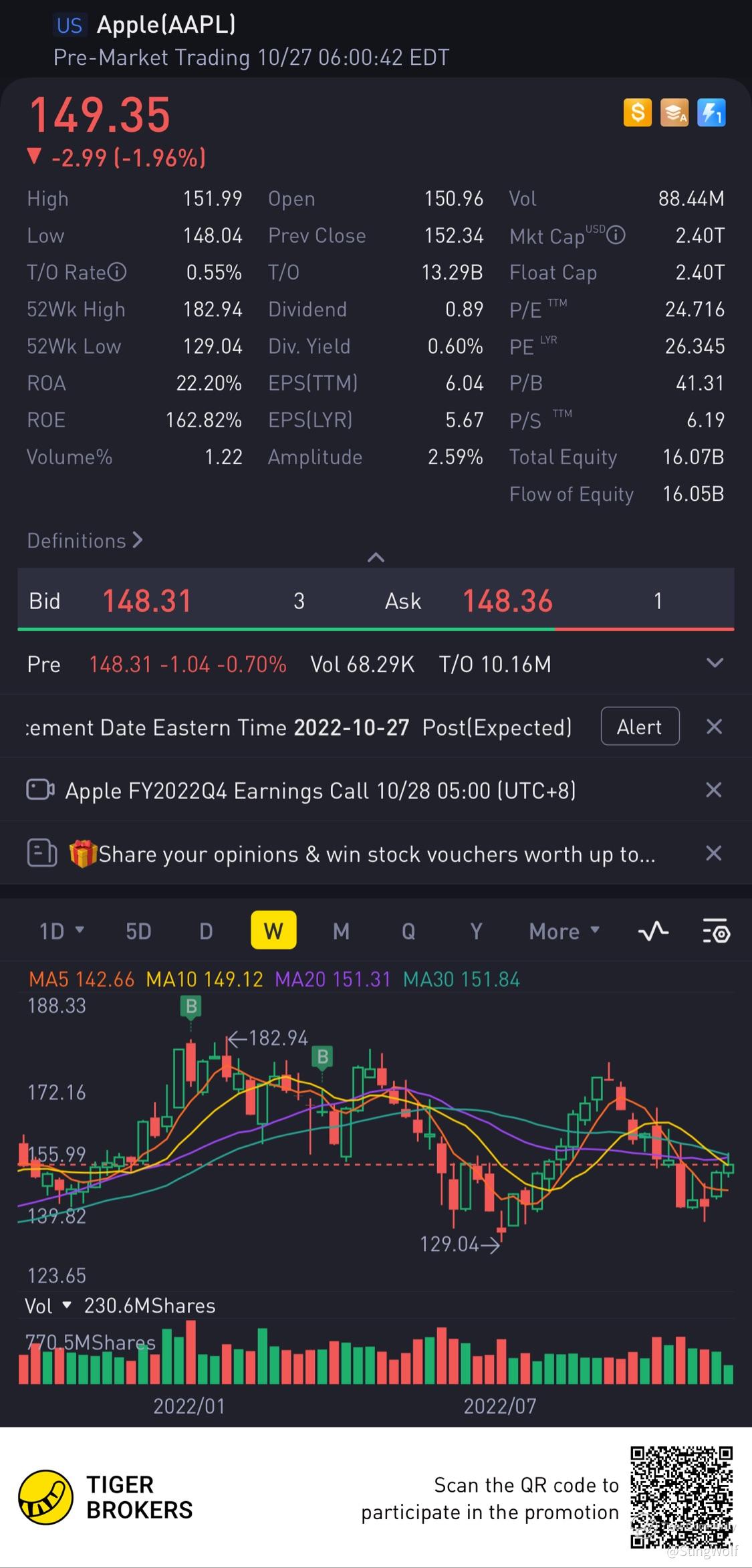The width and height of the screenshot is (752, 1568).
Task: Tap the MA10 149.12 indicator label
Action: click(x=205, y=979)
